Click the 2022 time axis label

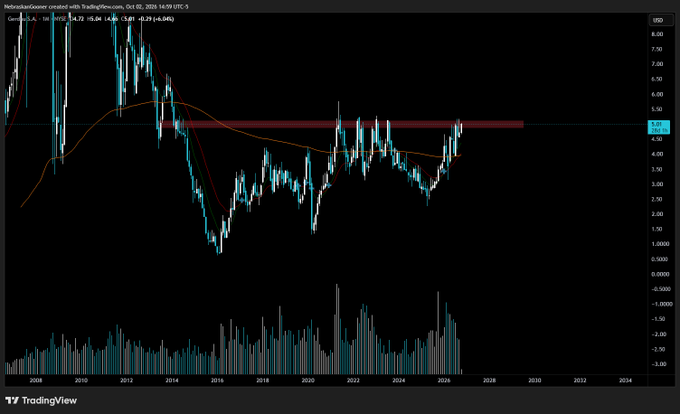pos(353,381)
